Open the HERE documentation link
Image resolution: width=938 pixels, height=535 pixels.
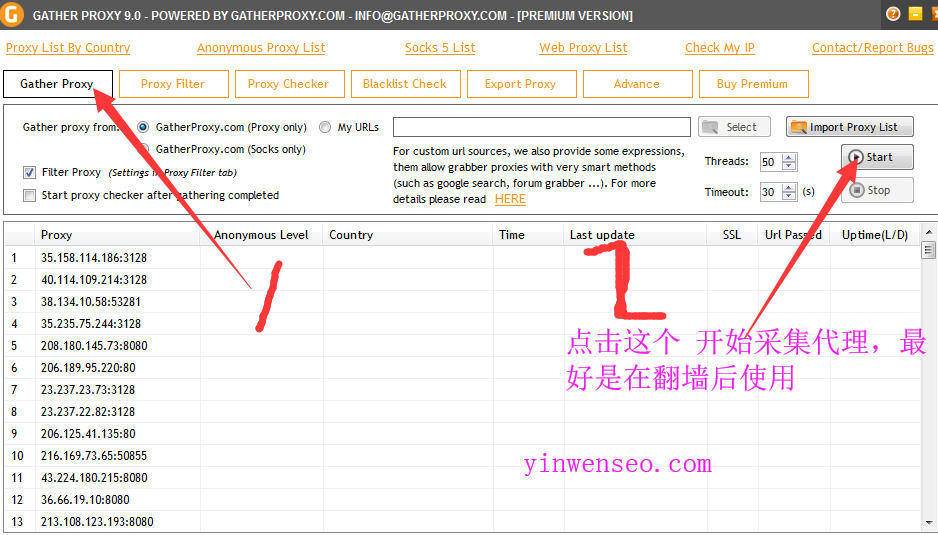(510, 199)
